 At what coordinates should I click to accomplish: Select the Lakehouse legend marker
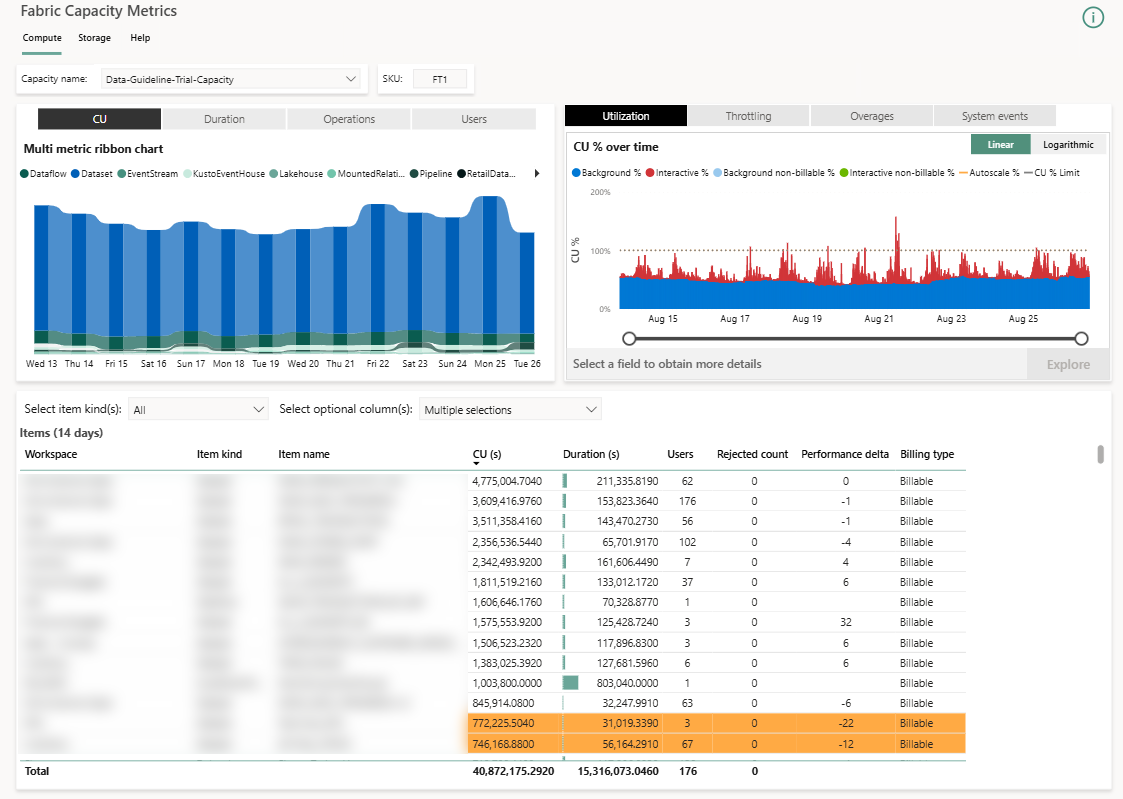pos(274,174)
